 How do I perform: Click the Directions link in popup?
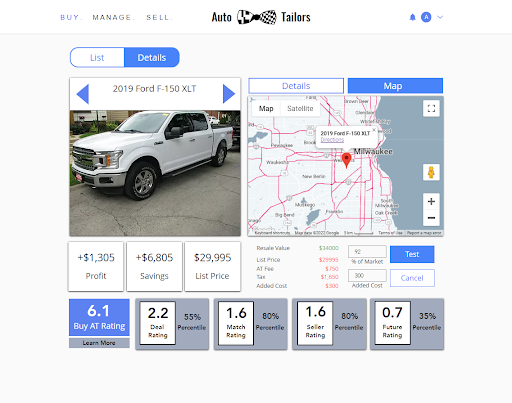click(332, 140)
